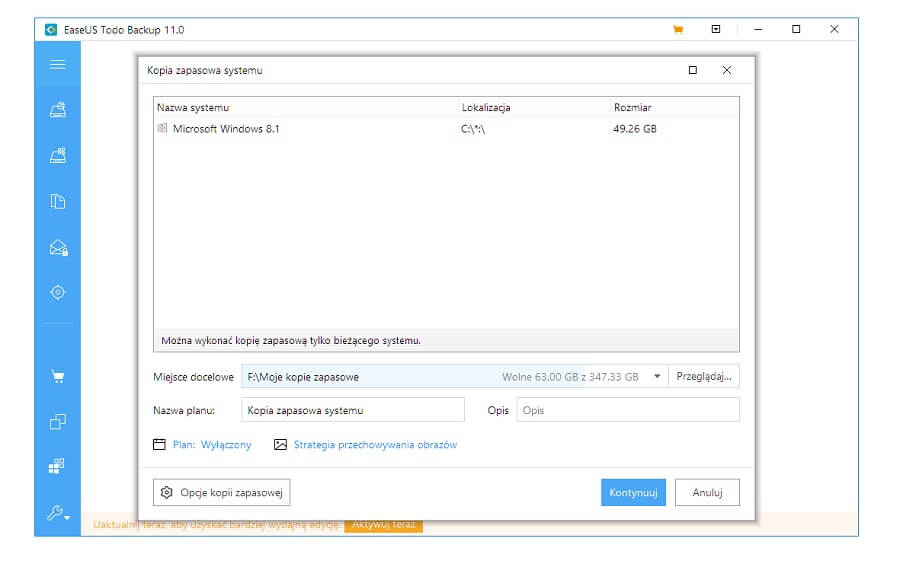Click the Anuluj button

pos(707,492)
